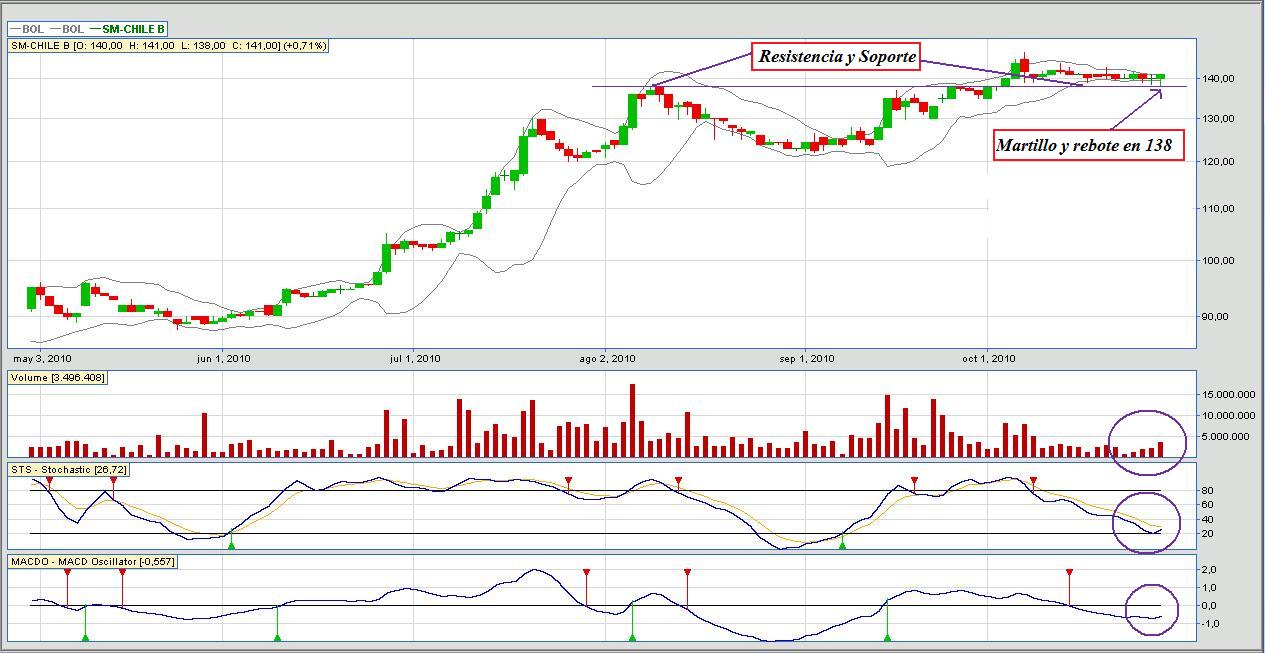Click the 140,00 price axis value
The height and width of the screenshot is (653, 1265).
point(1220,78)
